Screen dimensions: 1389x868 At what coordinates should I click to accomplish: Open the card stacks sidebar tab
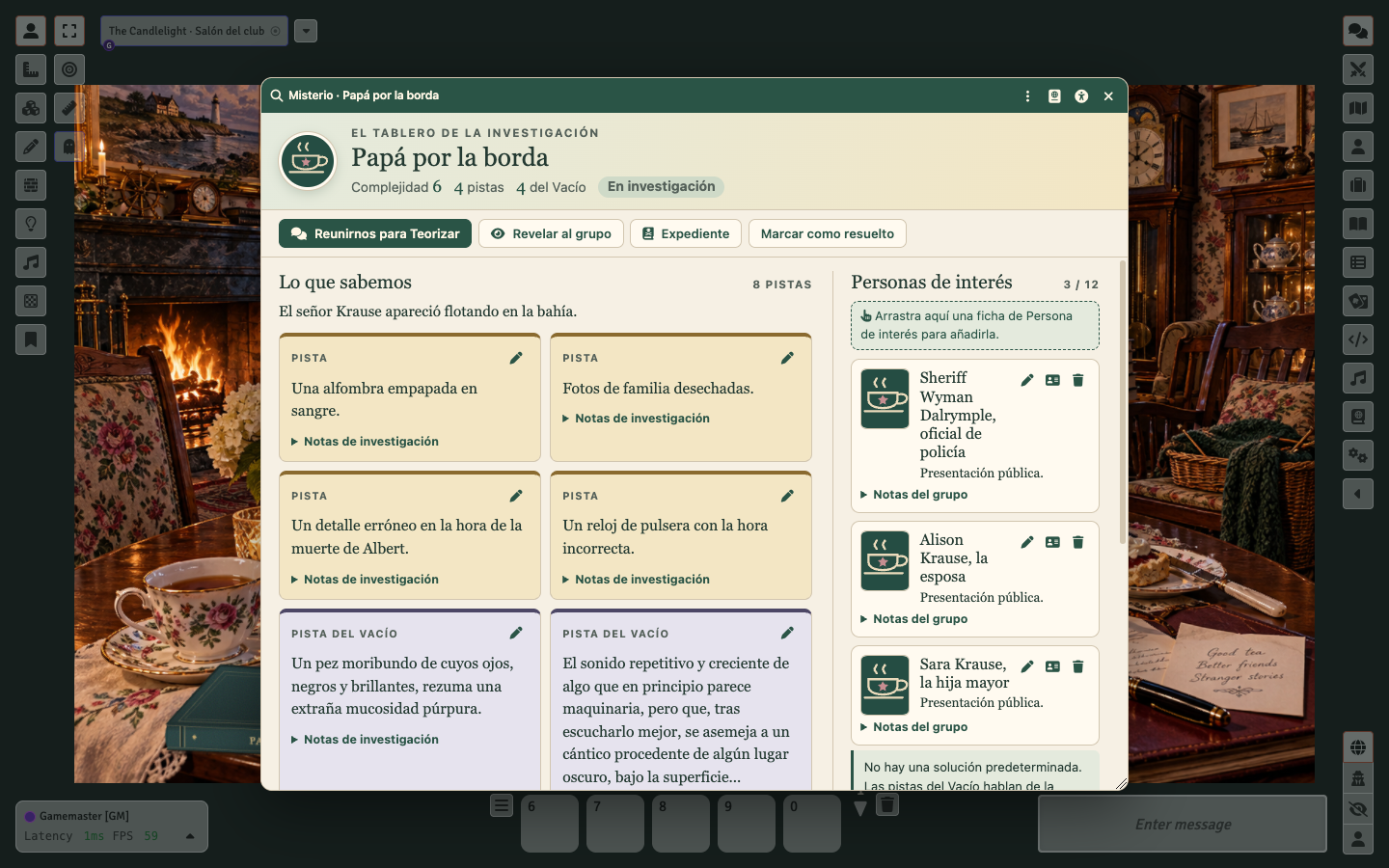(1358, 301)
